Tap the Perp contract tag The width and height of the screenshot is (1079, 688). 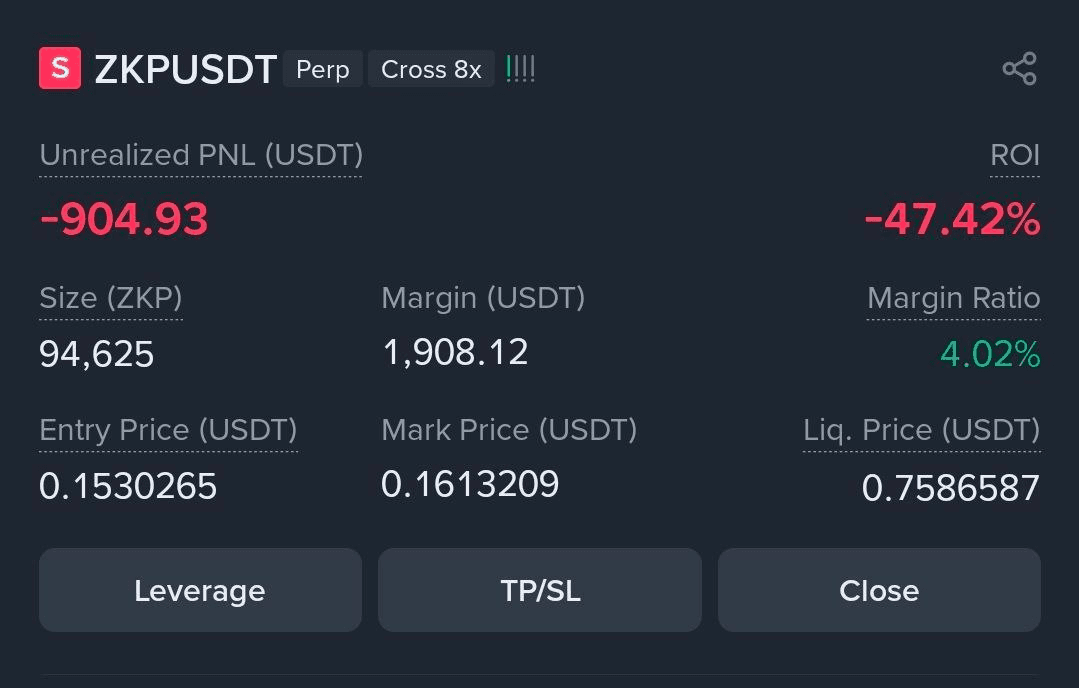coord(322,69)
